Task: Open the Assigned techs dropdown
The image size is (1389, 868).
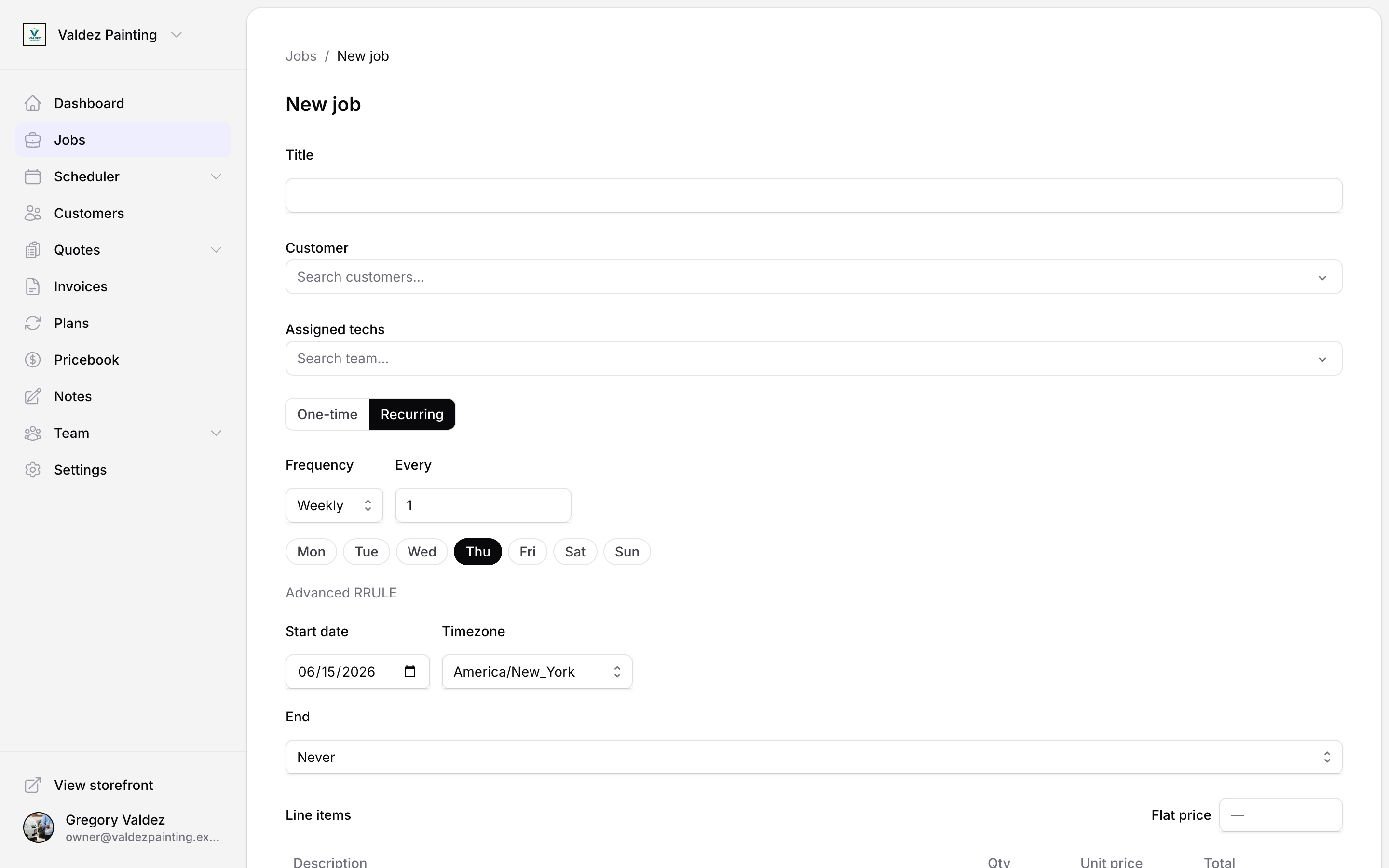Action: point(813,359)
